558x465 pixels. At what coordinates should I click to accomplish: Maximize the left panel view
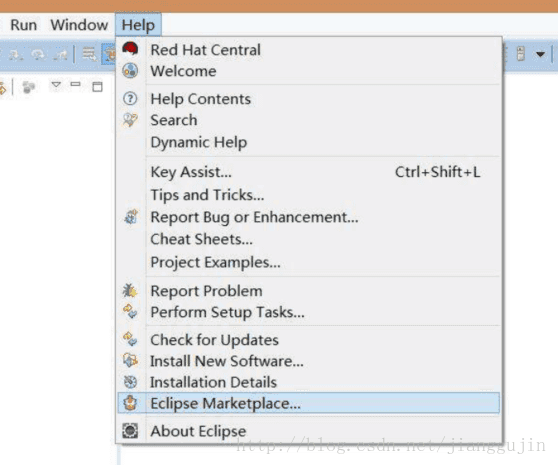tap(97, 86)
